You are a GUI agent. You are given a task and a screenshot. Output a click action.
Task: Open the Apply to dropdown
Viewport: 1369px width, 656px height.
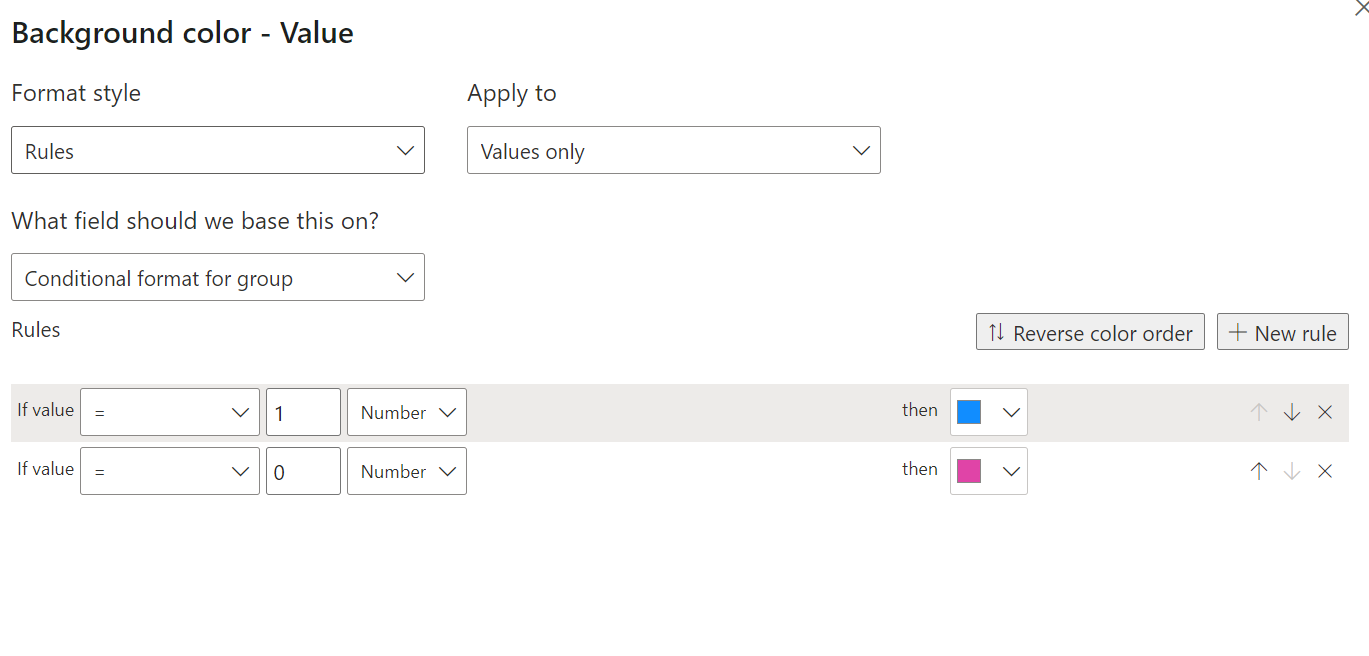[x=673, y=150]
